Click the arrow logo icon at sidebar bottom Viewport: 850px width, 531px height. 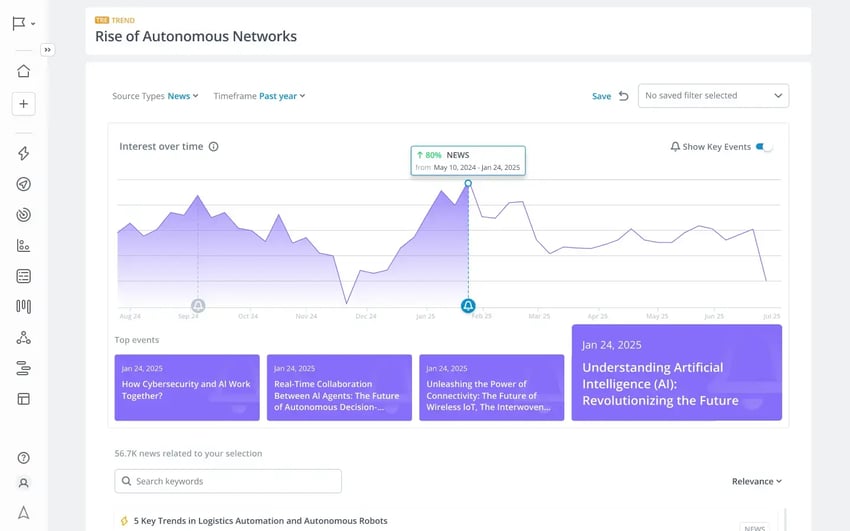click(23, 513)
